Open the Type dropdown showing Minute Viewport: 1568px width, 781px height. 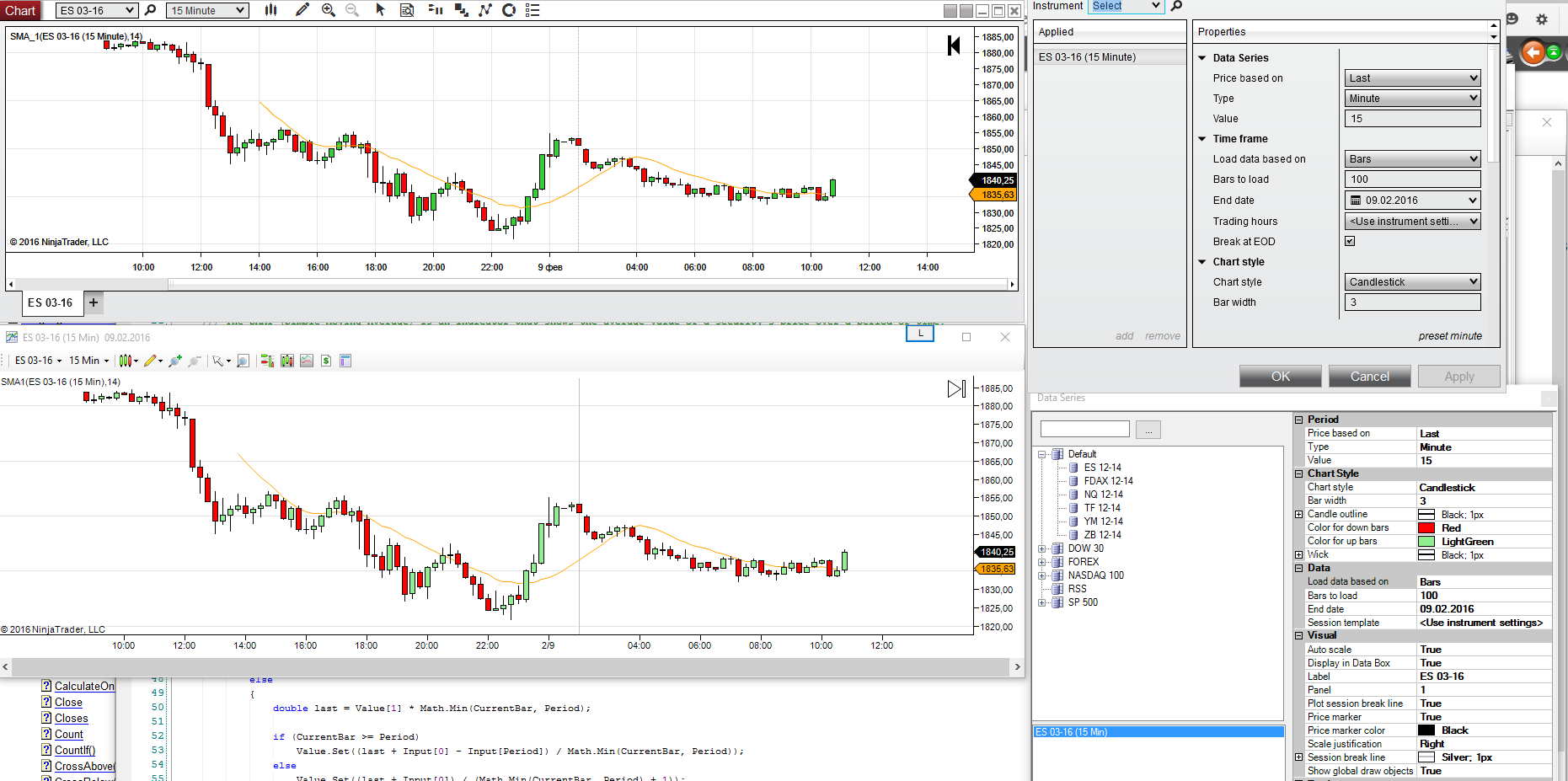click(x=1412, y=98)
